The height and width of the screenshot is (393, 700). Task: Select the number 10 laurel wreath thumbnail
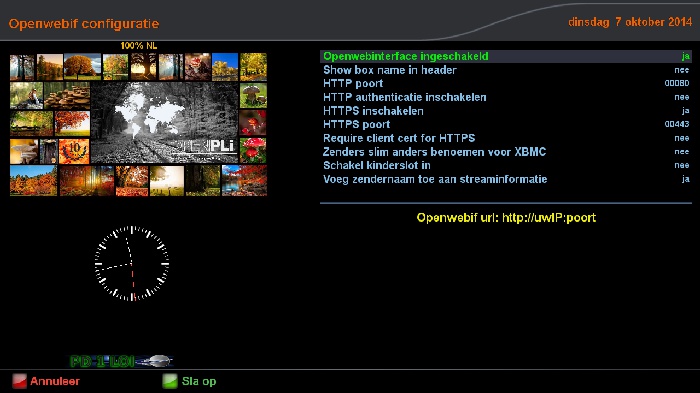tap(74, 151)
